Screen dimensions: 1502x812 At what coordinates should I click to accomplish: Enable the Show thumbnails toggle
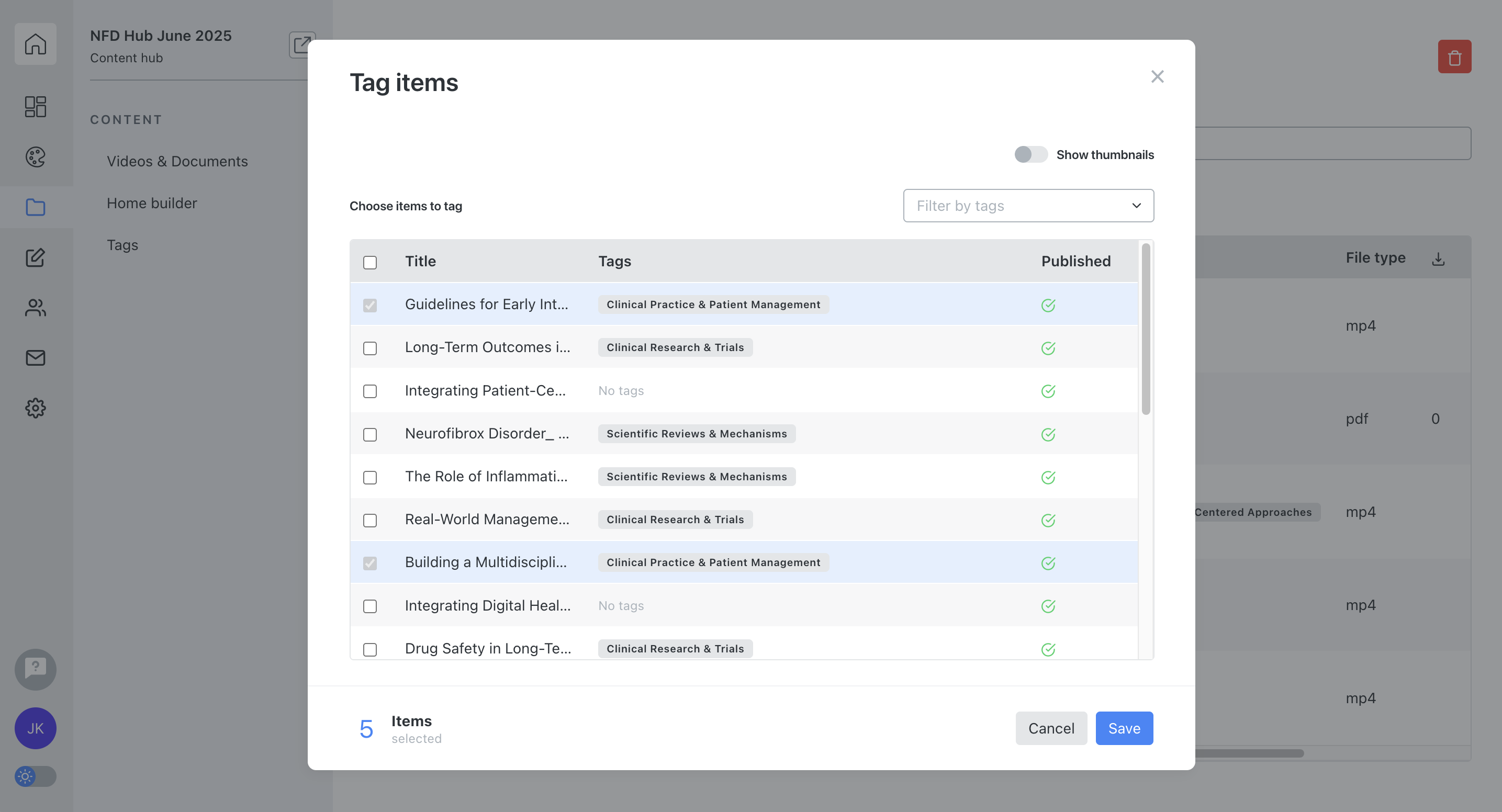[x=1030, y=154]
